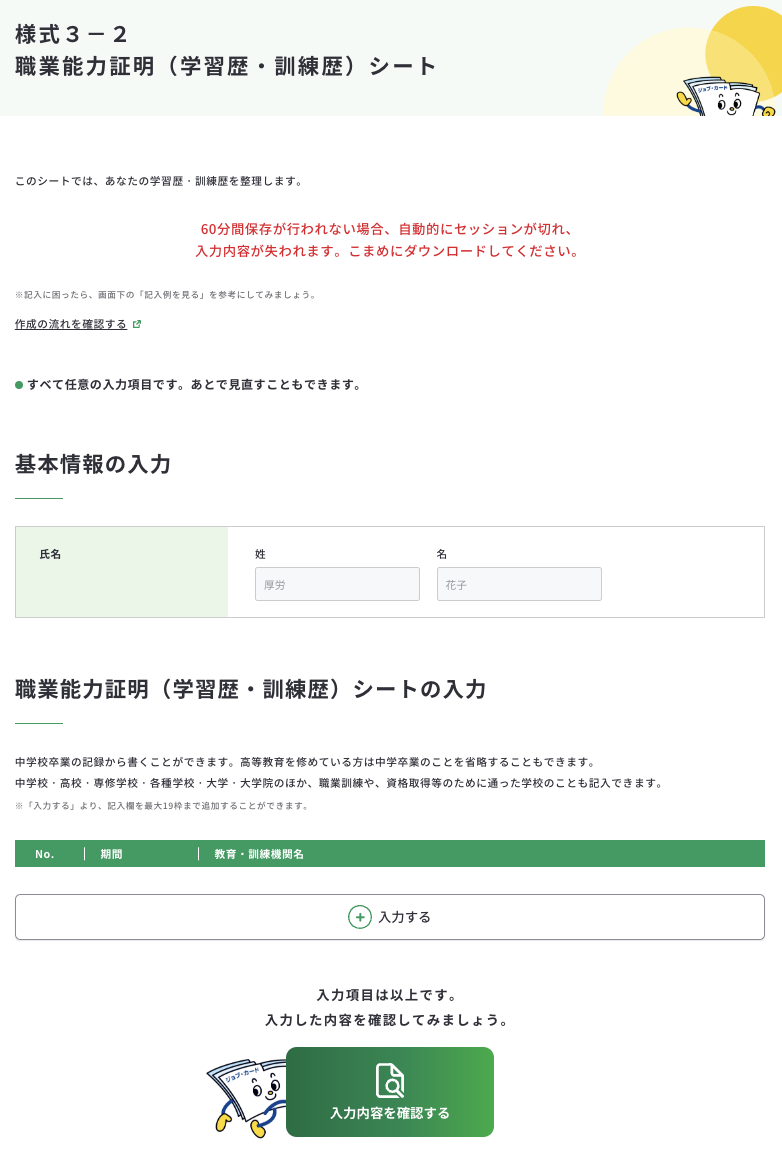Click the 職業能力証明（学習歴・訓練歴）シートの入力 heading

click(x=249, y=689)
